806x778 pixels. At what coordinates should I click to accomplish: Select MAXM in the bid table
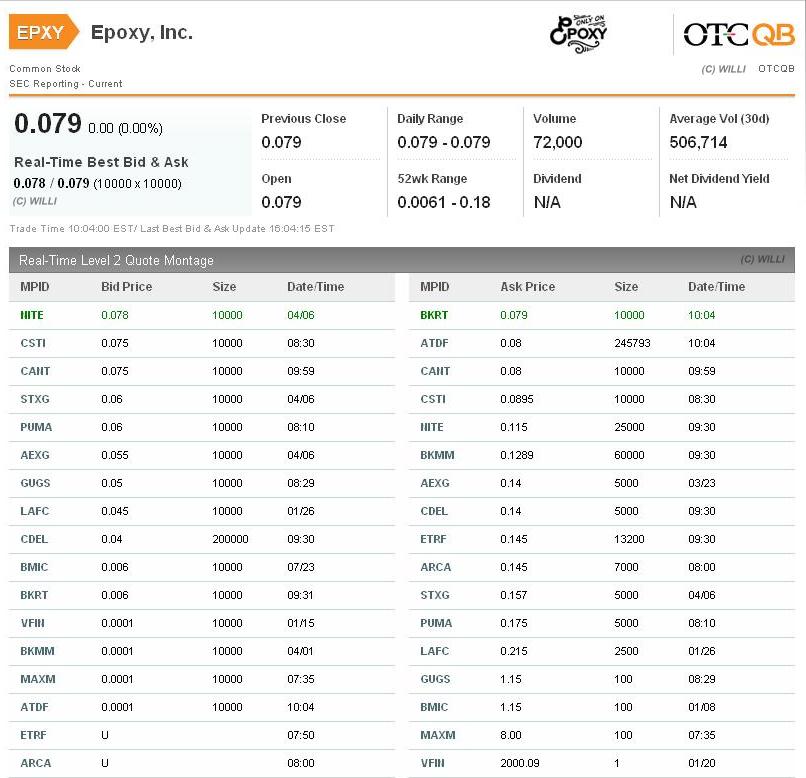(x=37, y=679)
